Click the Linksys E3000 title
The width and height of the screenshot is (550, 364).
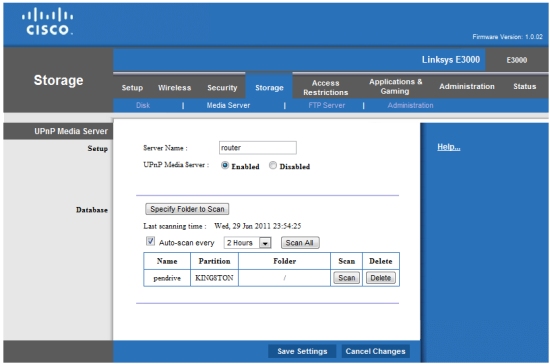pyautogui.click(x=451, y=60)
